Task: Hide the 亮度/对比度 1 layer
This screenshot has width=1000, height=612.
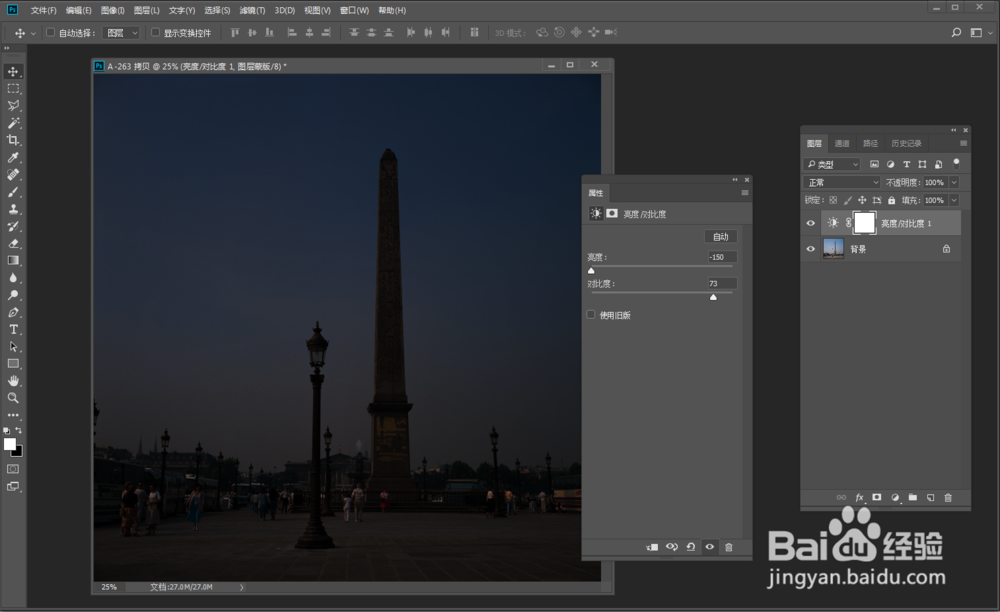Action: pos(811,223)
